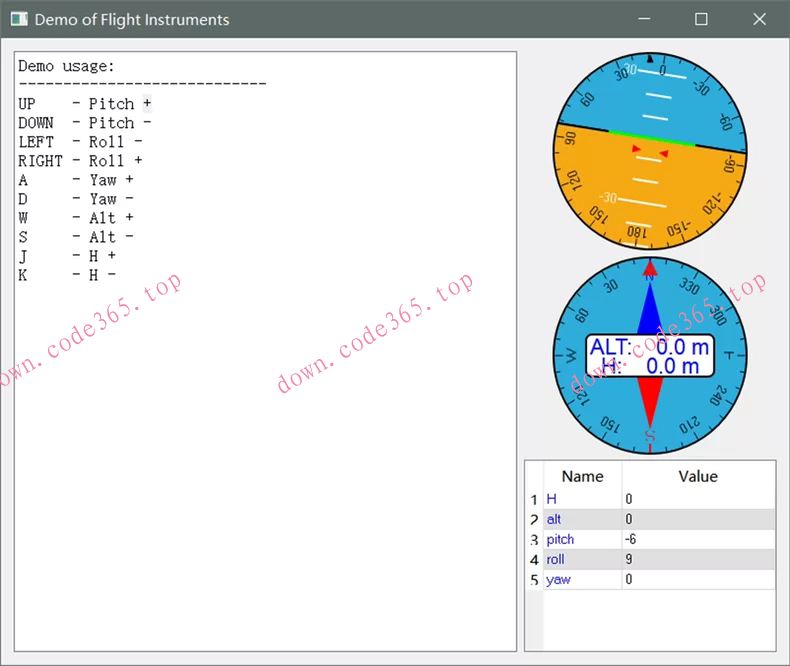The image size is (790, 666).
Task: Select the alt value cell
Action: [698, 519]
